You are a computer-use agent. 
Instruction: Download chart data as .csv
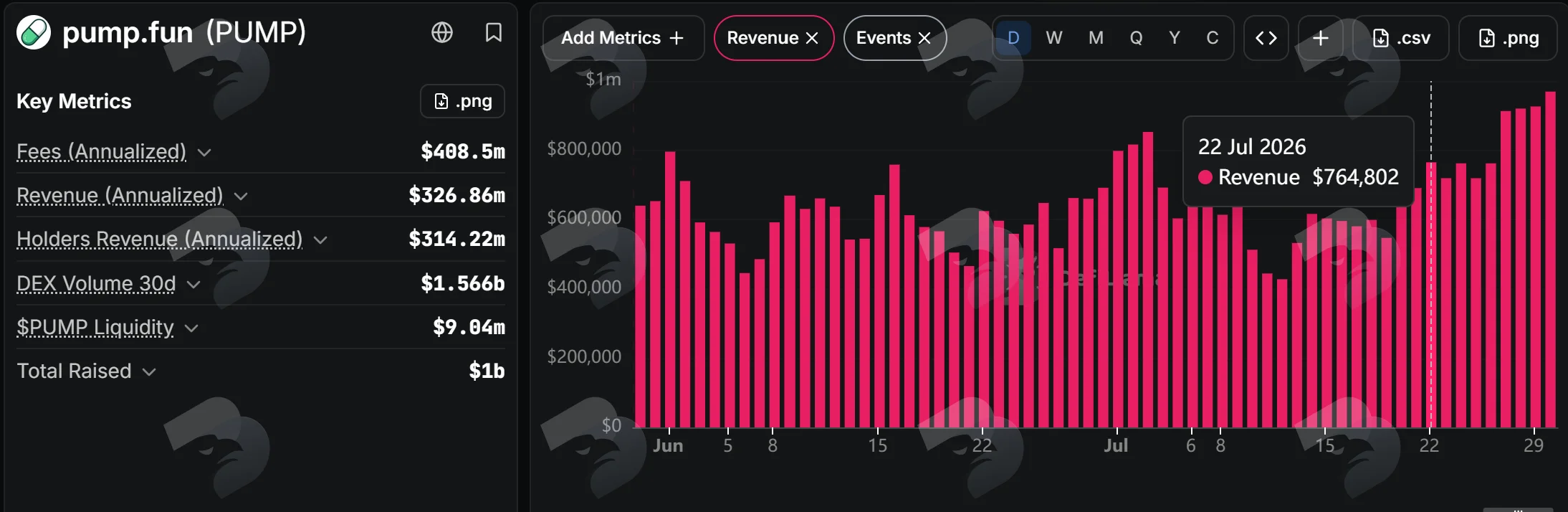[1401, 38]
